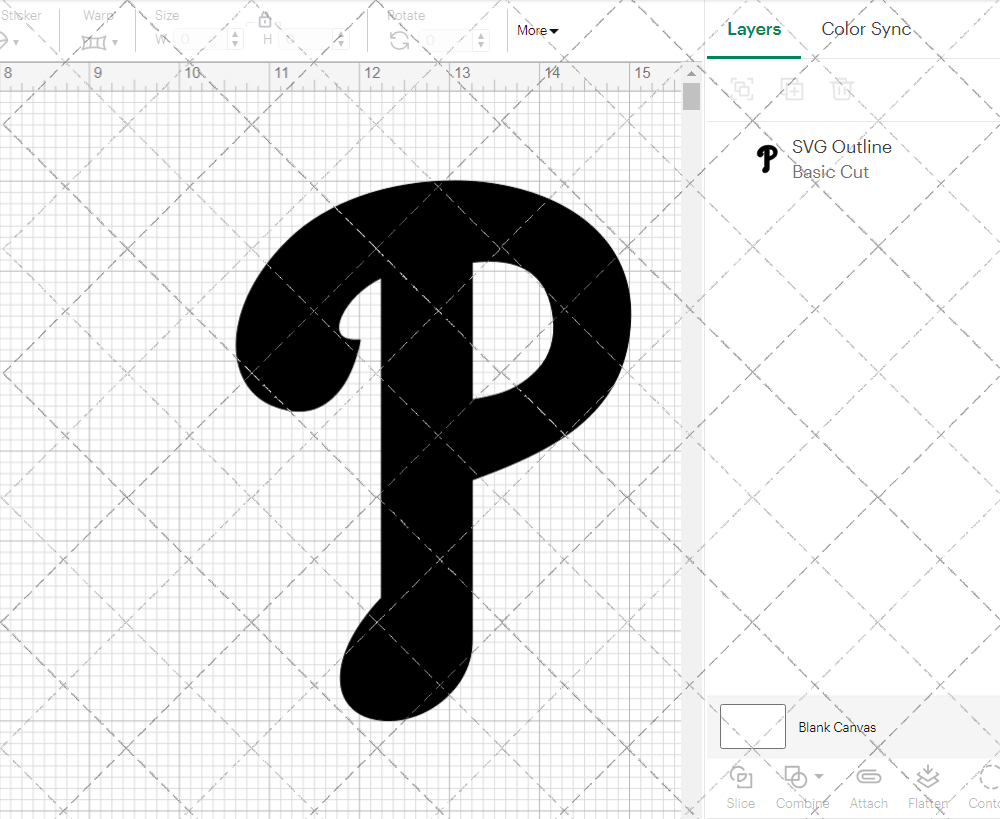The image size is (1000, 819).
Task: Open the More dropdown
Action: click(537, 30)
